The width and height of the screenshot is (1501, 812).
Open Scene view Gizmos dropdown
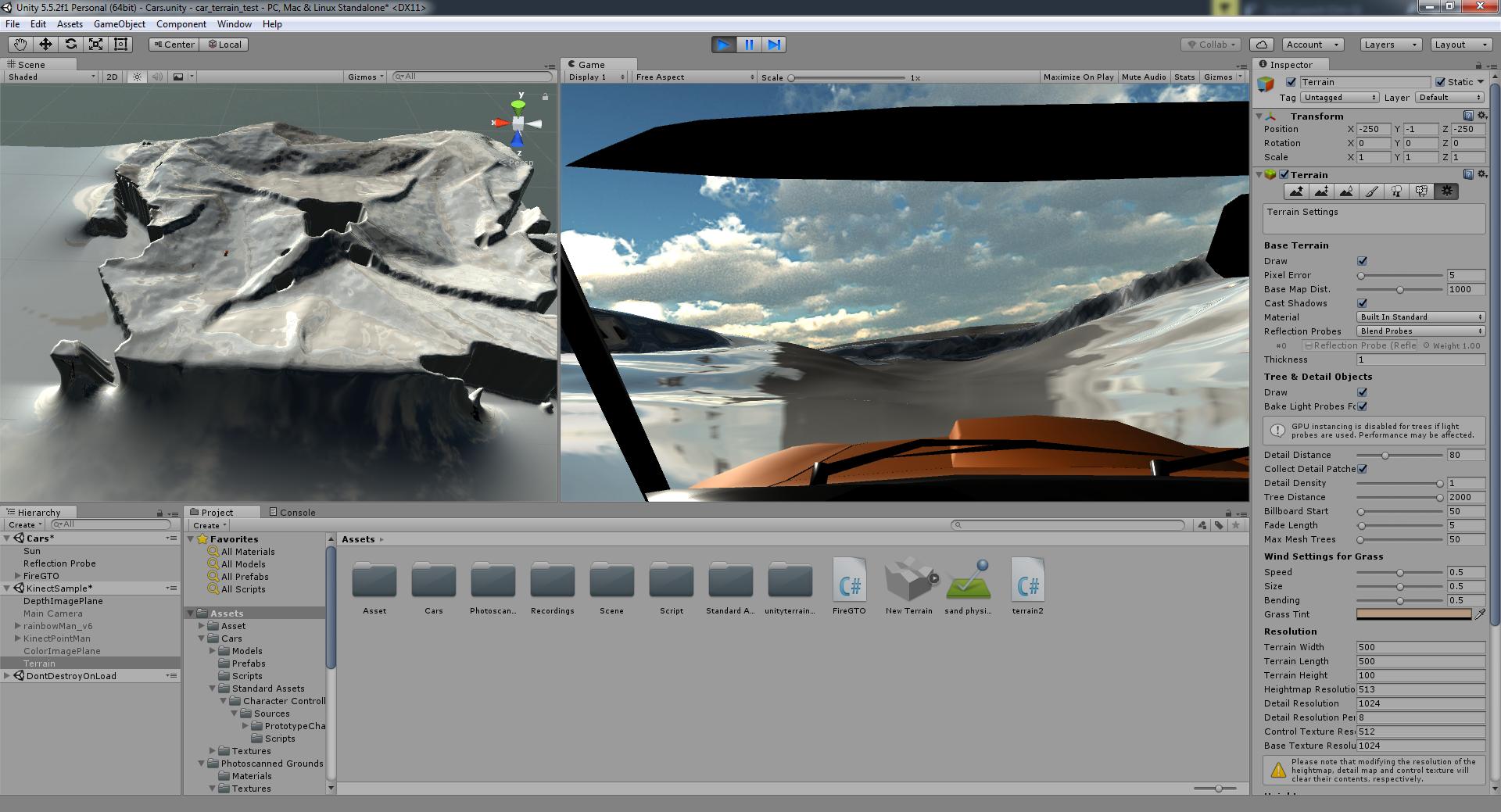point(366,77)
